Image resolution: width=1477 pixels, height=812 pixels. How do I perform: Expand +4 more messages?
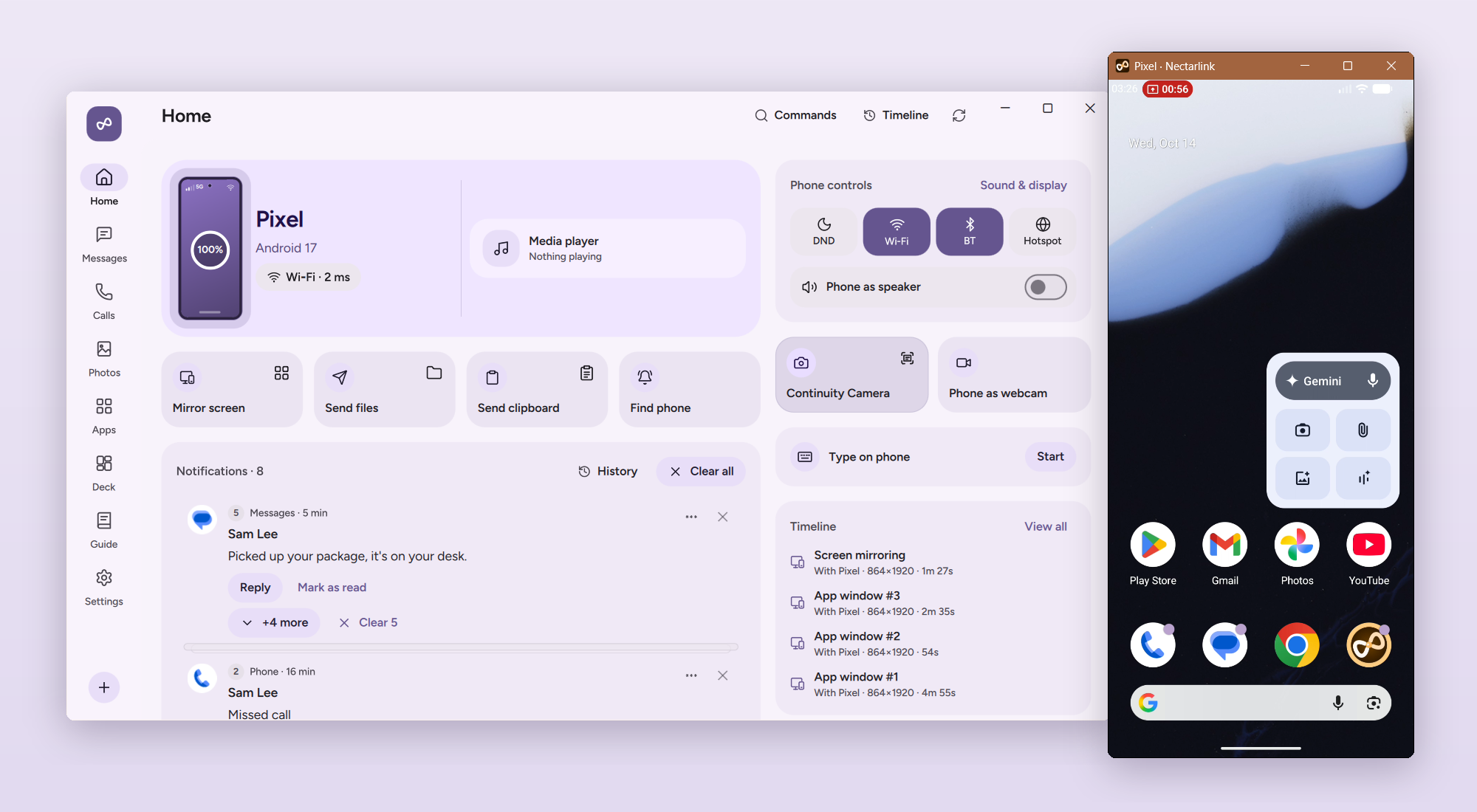pos(274,622)
